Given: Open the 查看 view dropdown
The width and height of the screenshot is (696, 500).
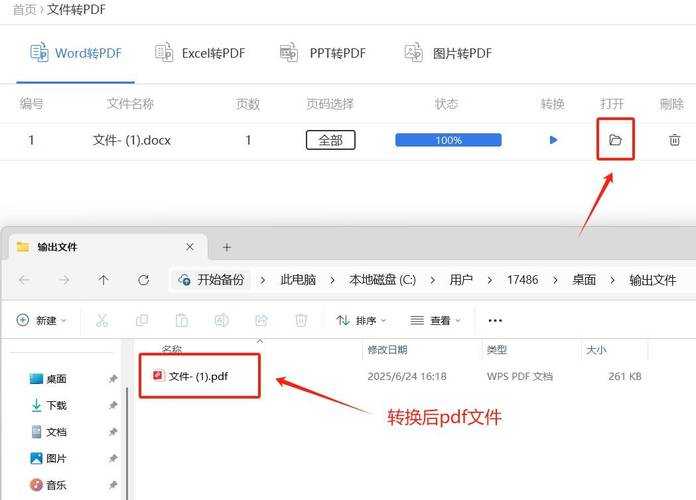Looking at the screenshot, I should point(435,320).
